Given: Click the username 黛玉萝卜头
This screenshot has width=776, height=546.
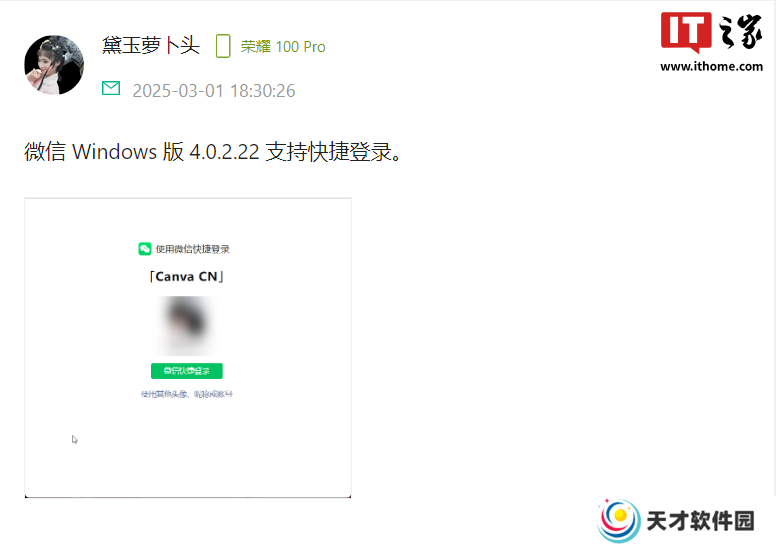Looking at the screenshot, I should click(x=151, y=46).
